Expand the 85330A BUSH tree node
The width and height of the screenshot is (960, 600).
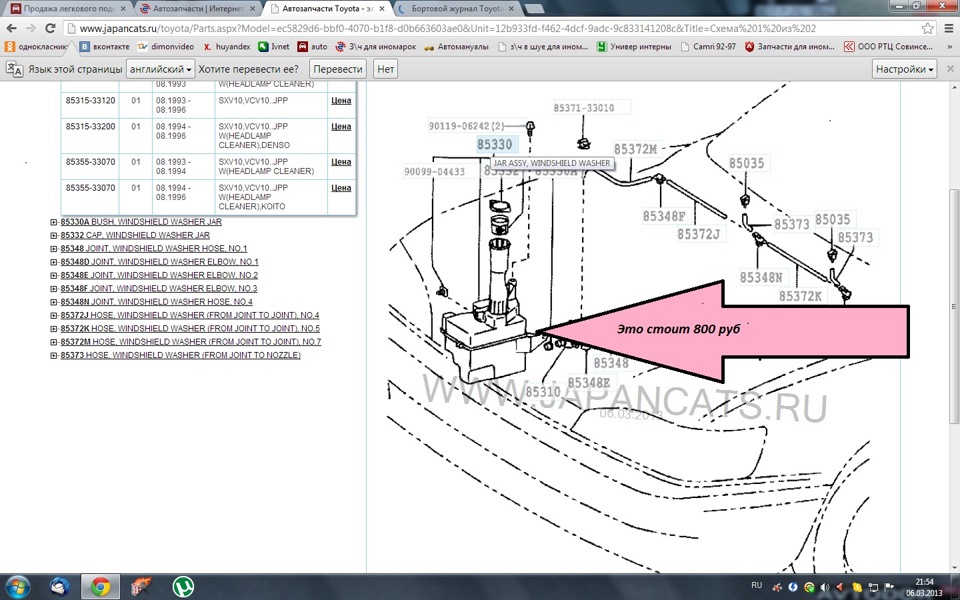(x=54, y=222)
